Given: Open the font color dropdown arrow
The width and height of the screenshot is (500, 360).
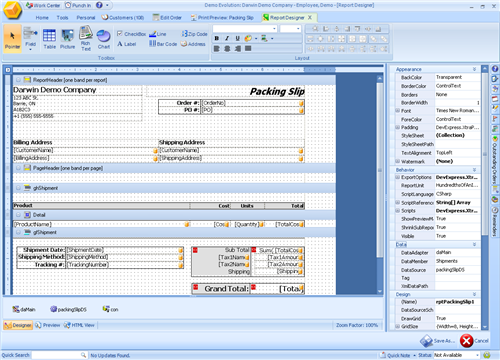Looking at the screenshot, I should 256,39.
